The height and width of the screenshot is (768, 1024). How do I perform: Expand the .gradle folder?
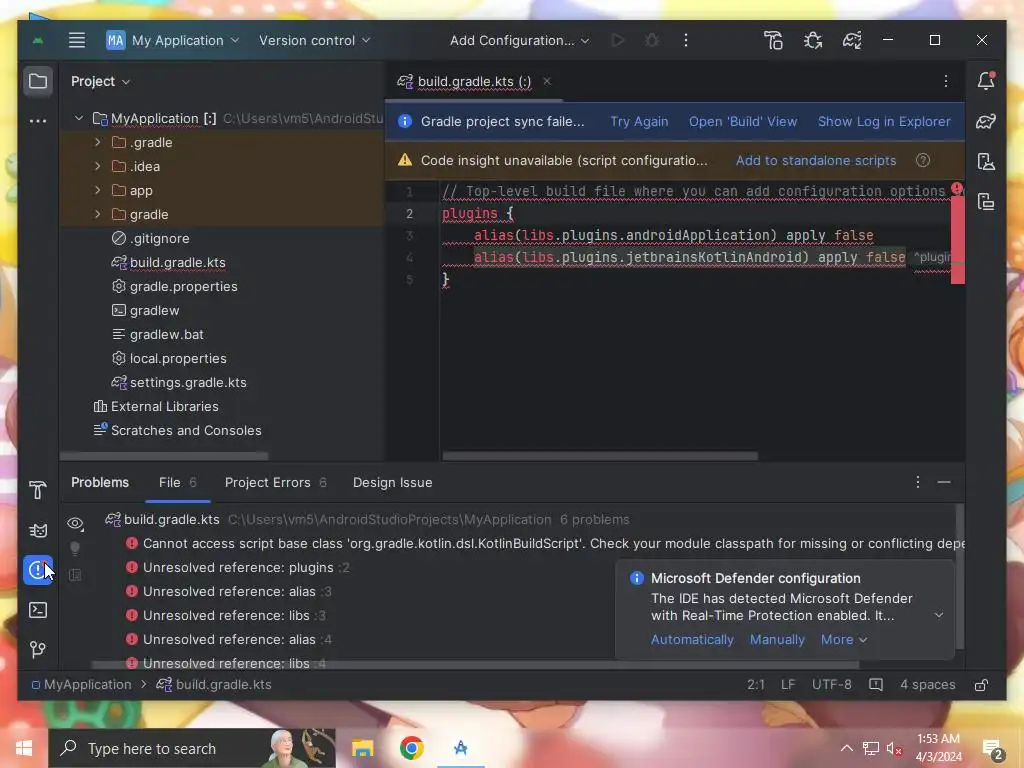click(x=97, y=142)
